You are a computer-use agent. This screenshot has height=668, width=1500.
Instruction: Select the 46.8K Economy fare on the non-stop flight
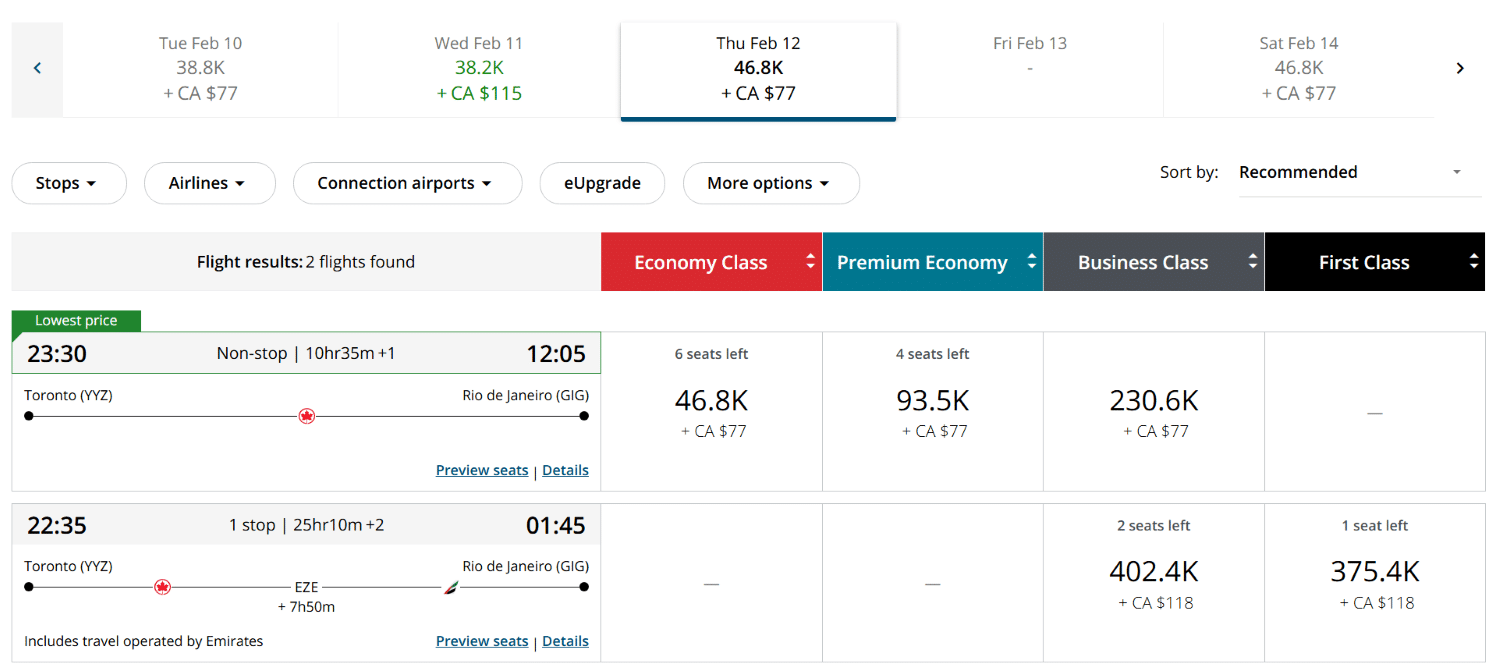711,410
